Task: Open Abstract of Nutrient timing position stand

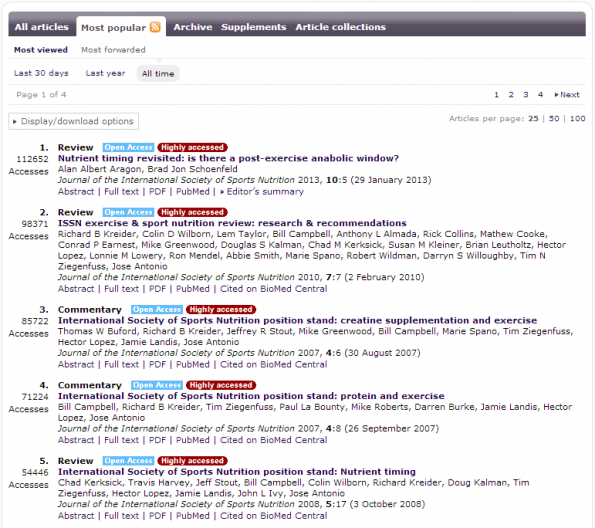Action: (76, 515)
